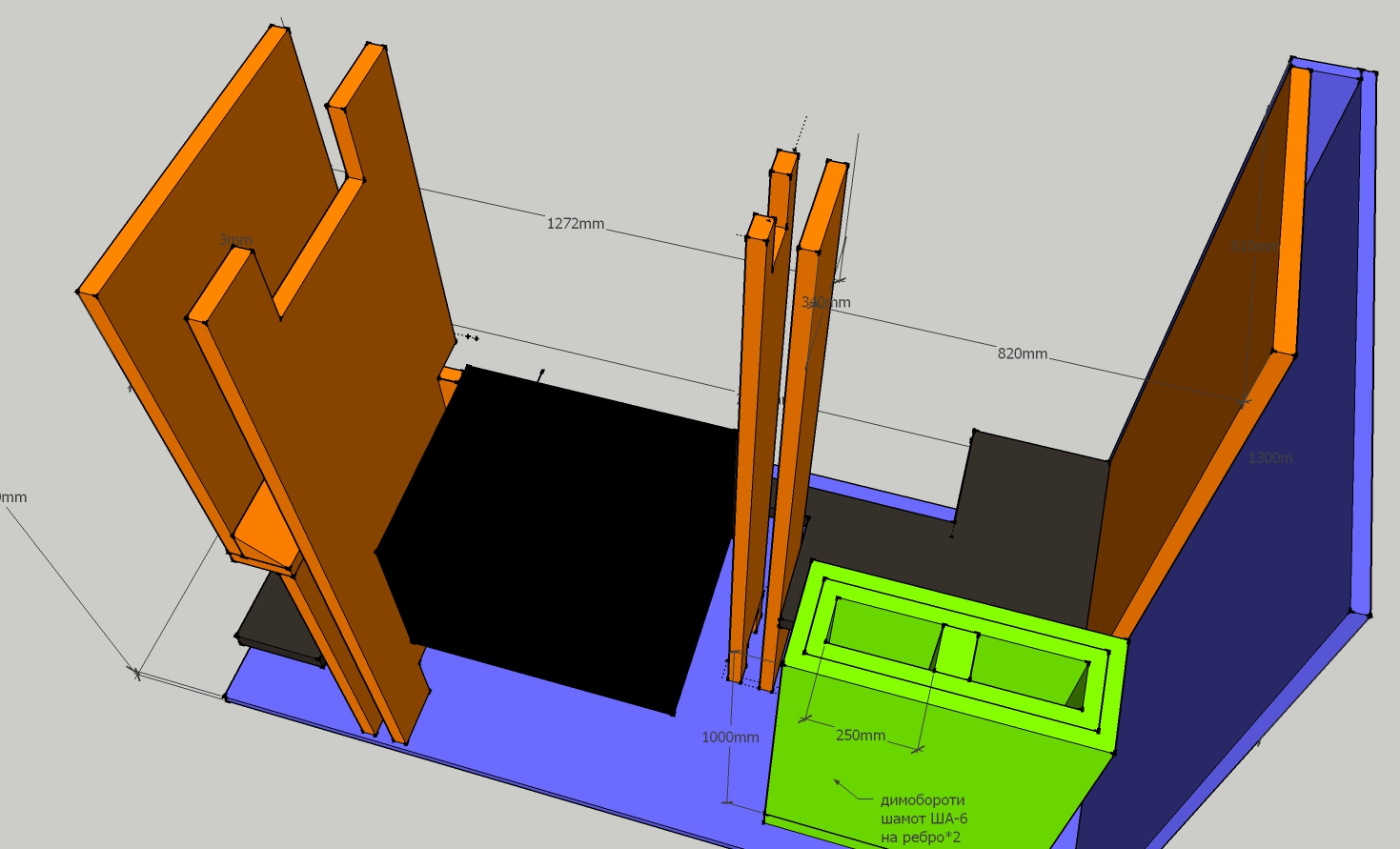Click the brown panel against blue wall
The width and height of the screenshot is (1400, 849).
coord(1191,381)
